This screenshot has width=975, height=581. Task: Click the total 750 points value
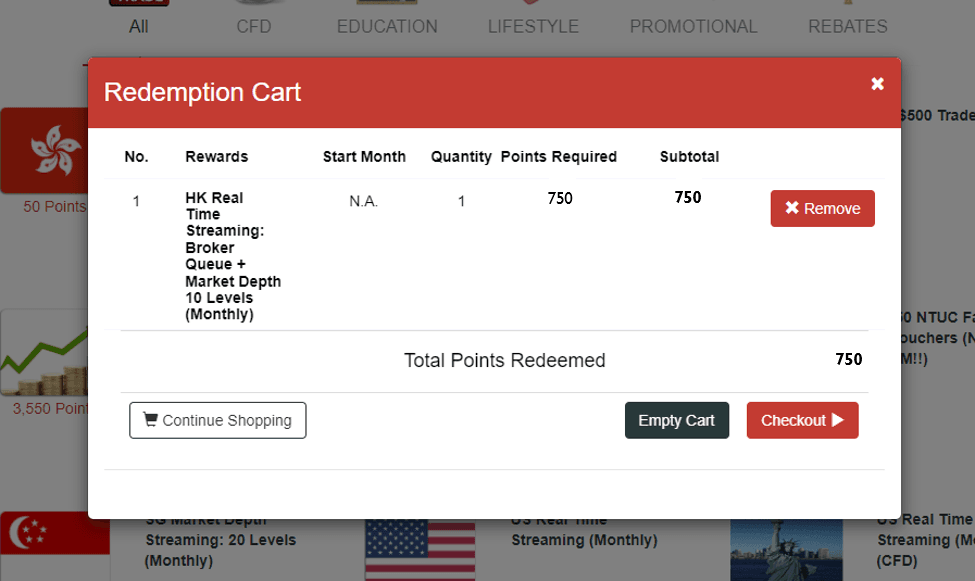[x=849, y=359]
